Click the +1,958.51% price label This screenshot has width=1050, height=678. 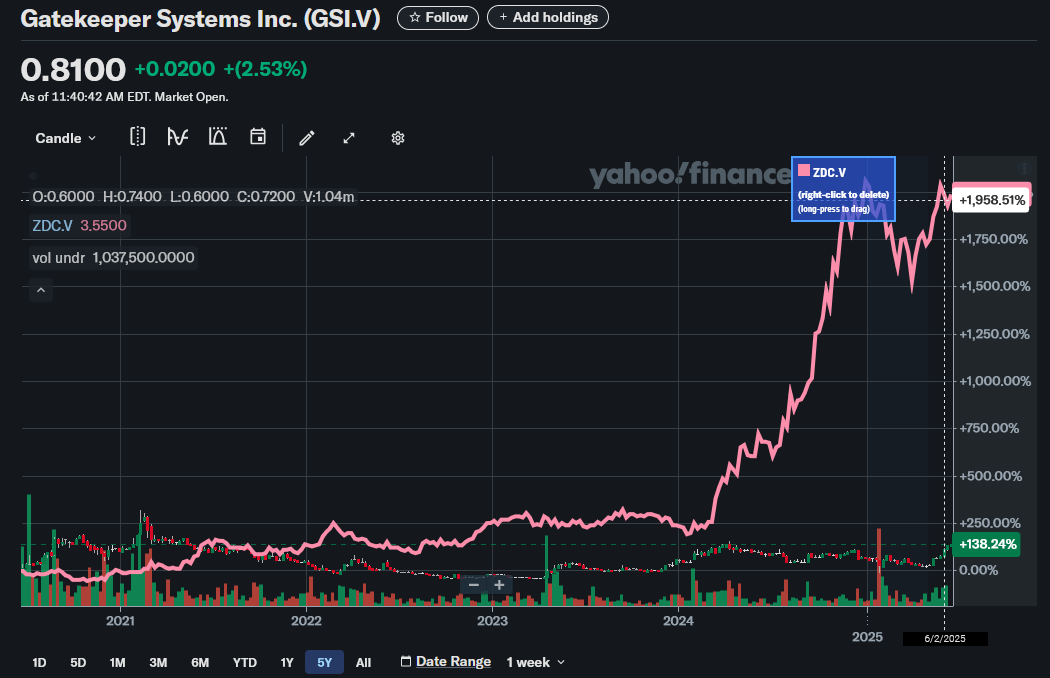991,200
